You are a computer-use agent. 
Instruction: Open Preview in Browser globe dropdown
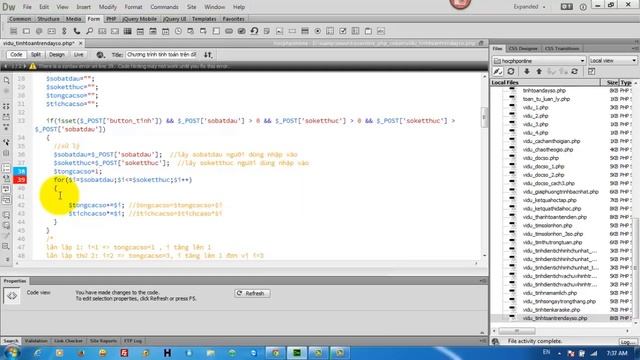(100, 55)
